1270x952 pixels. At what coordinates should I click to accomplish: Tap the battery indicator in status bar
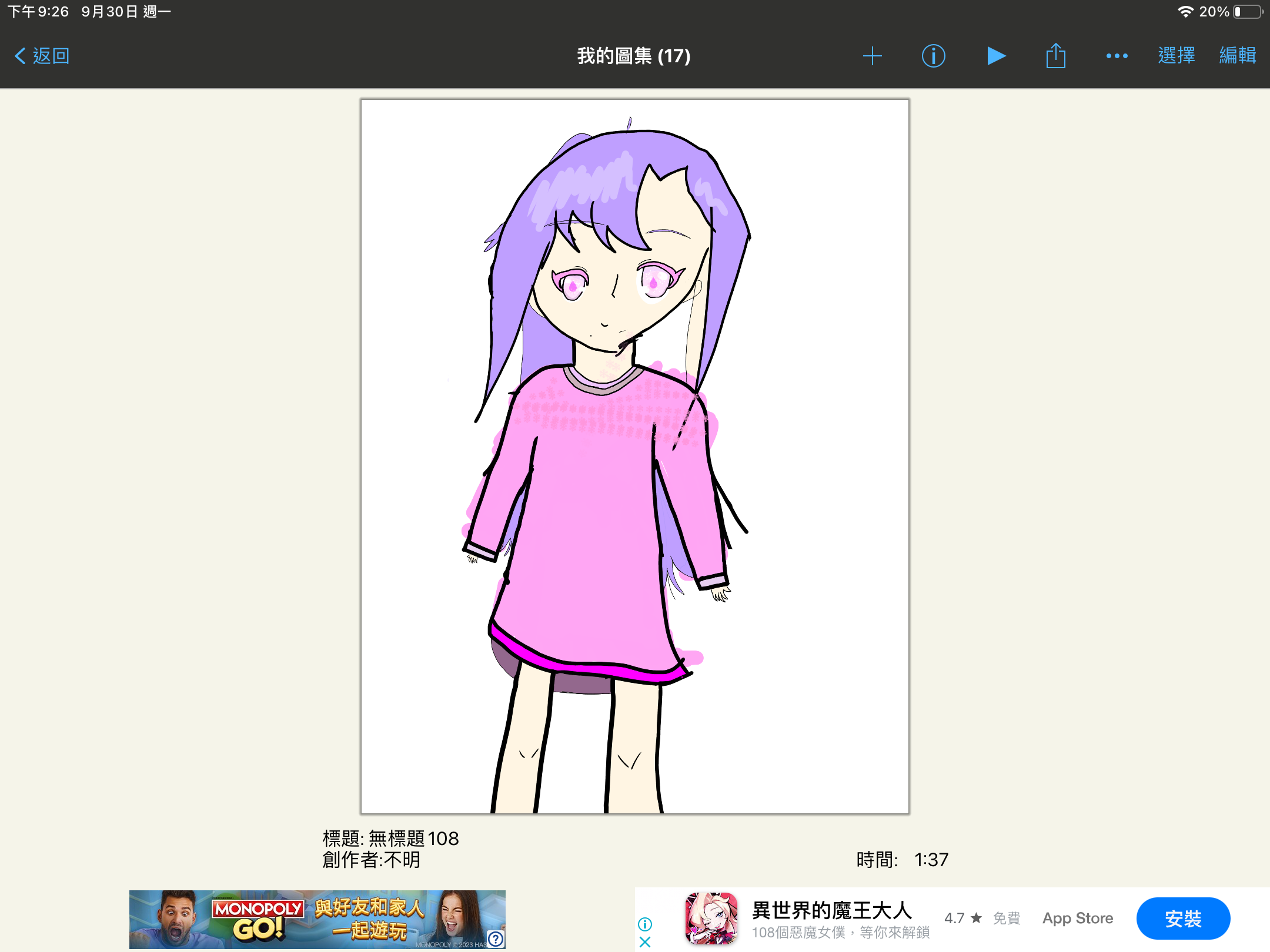click(x=1248, y=12)
